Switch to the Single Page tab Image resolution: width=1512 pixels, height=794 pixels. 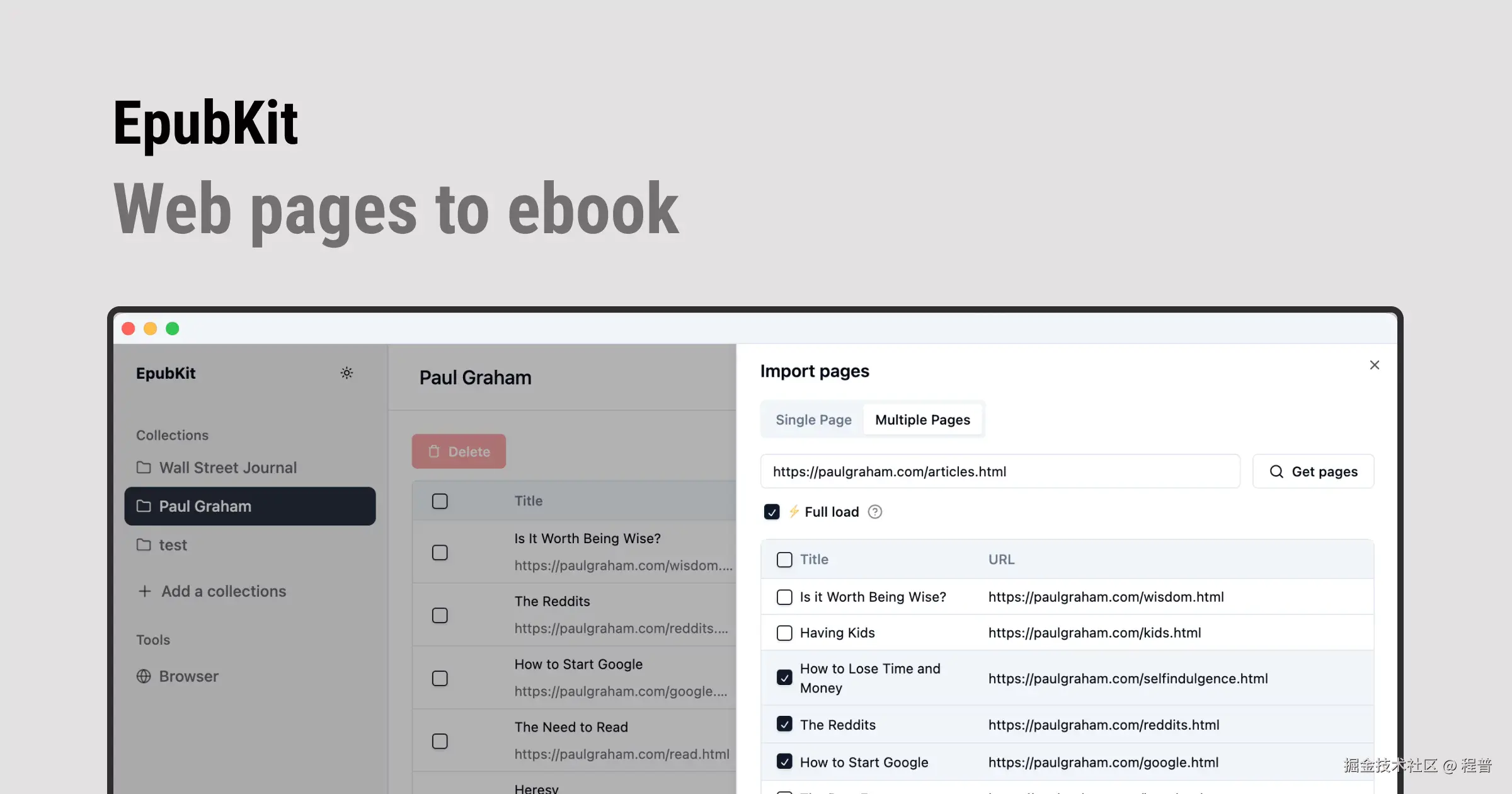click(813, 420)
